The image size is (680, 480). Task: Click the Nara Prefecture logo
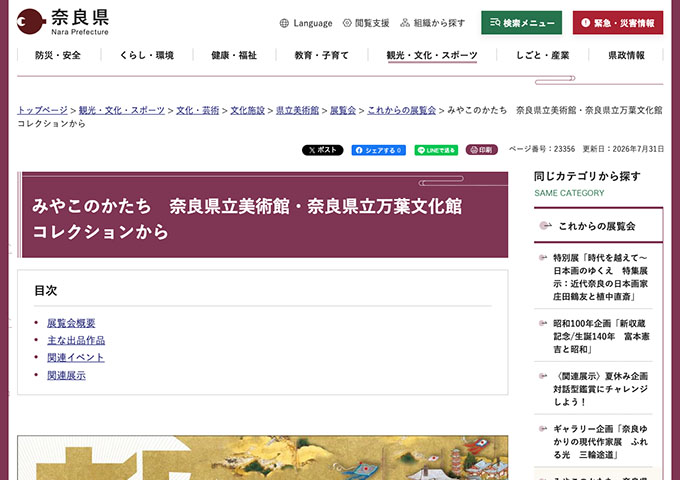coord(63,22)
